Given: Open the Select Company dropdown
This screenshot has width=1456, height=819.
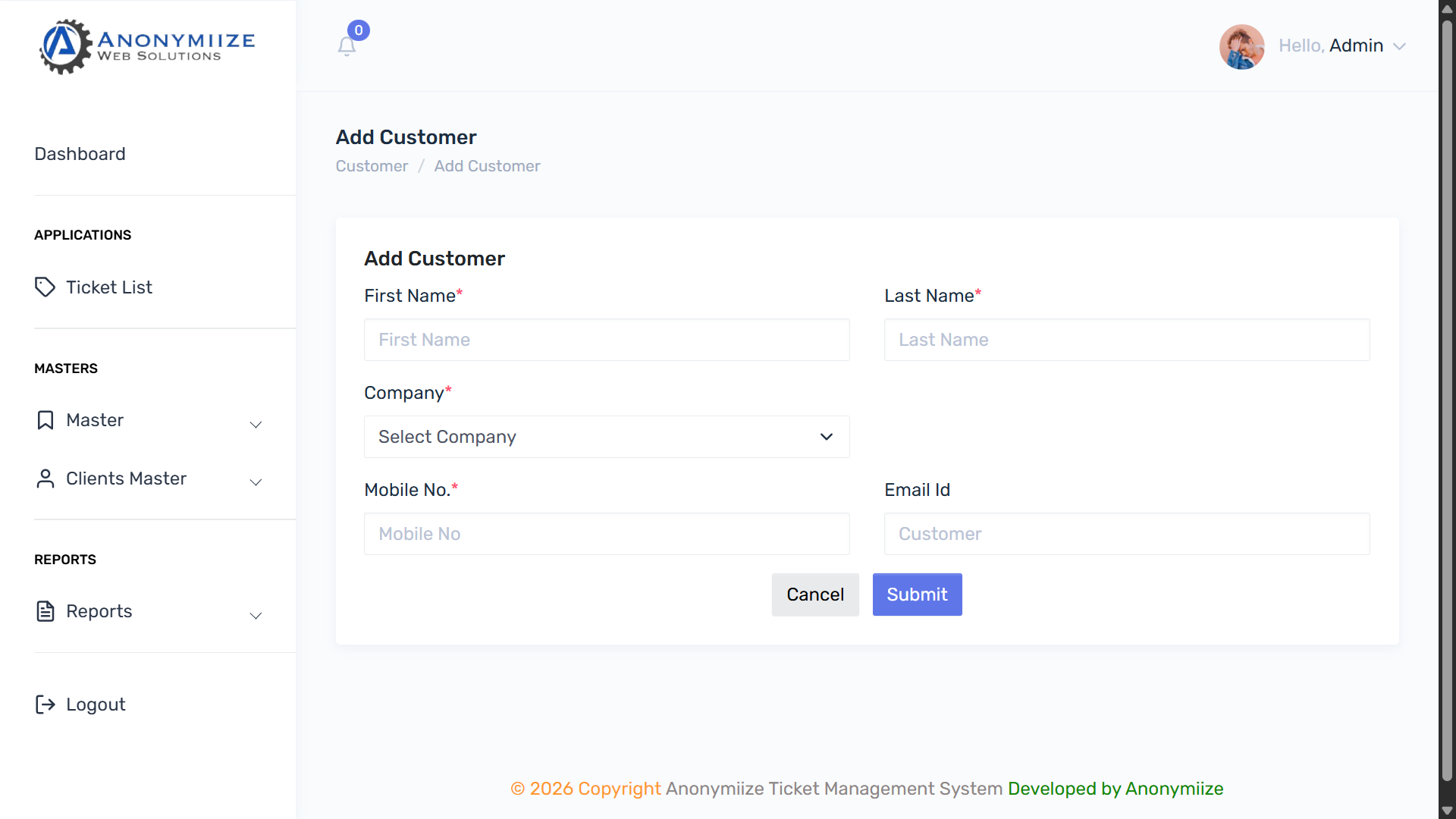Looking at the screenshot, I should click(x=607, y=437).
